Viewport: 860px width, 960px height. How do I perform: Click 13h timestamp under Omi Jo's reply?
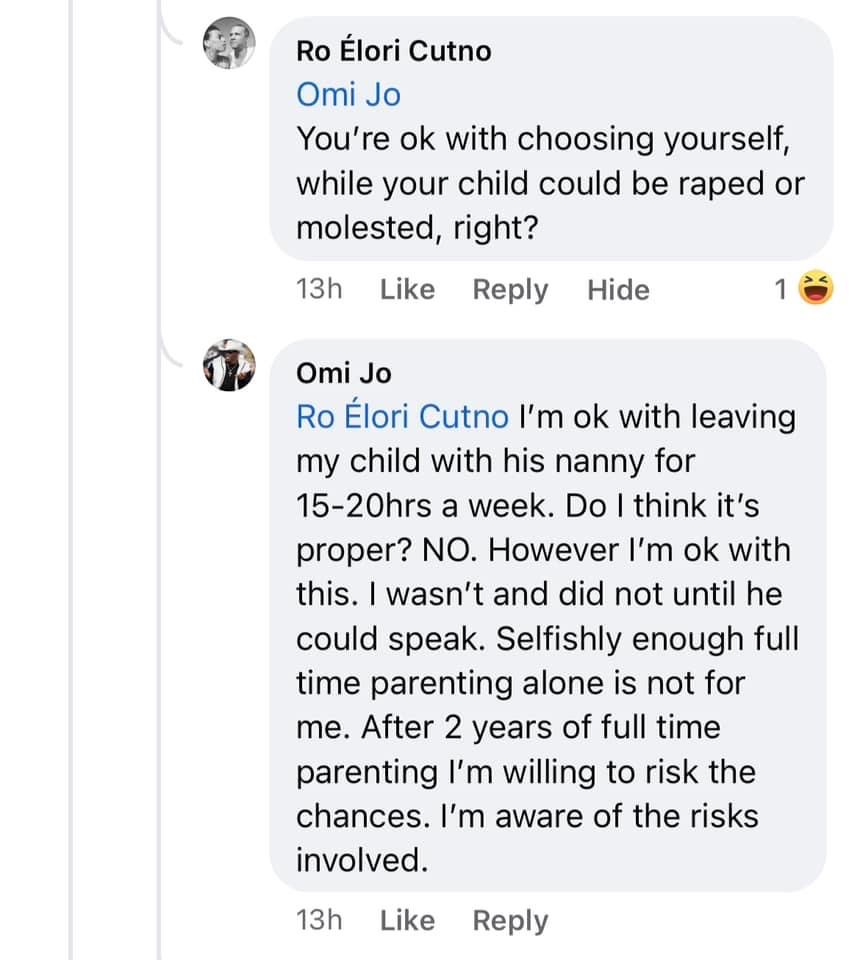(x=319, y=920)
